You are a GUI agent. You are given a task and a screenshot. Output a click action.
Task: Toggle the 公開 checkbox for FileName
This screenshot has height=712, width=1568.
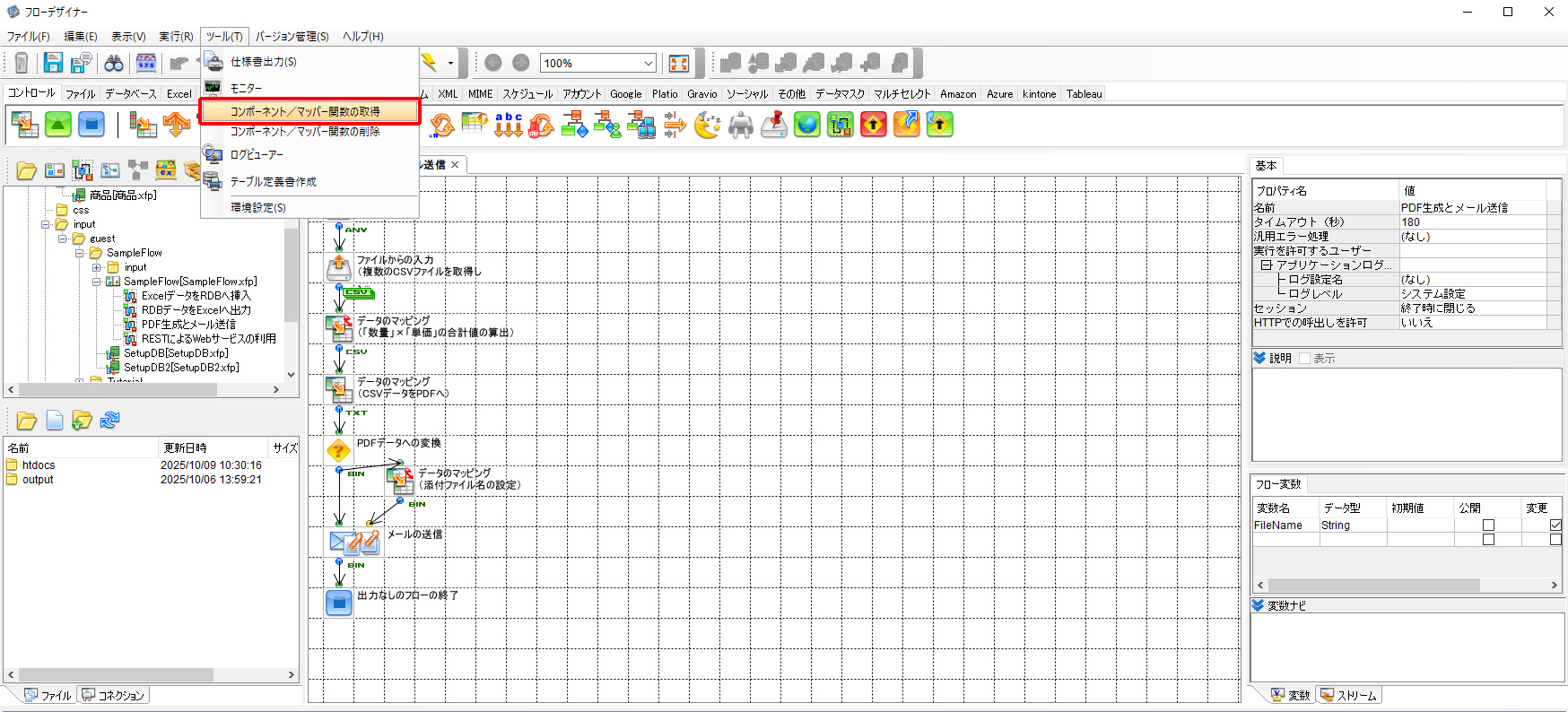tap(1488, 525)
